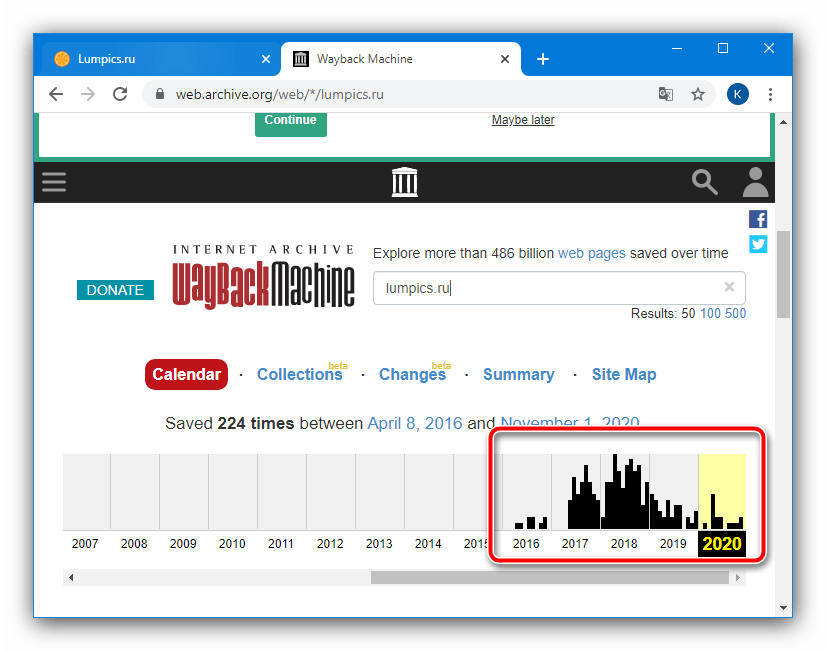Open Chrome's three-dot menu

point(770,94)
